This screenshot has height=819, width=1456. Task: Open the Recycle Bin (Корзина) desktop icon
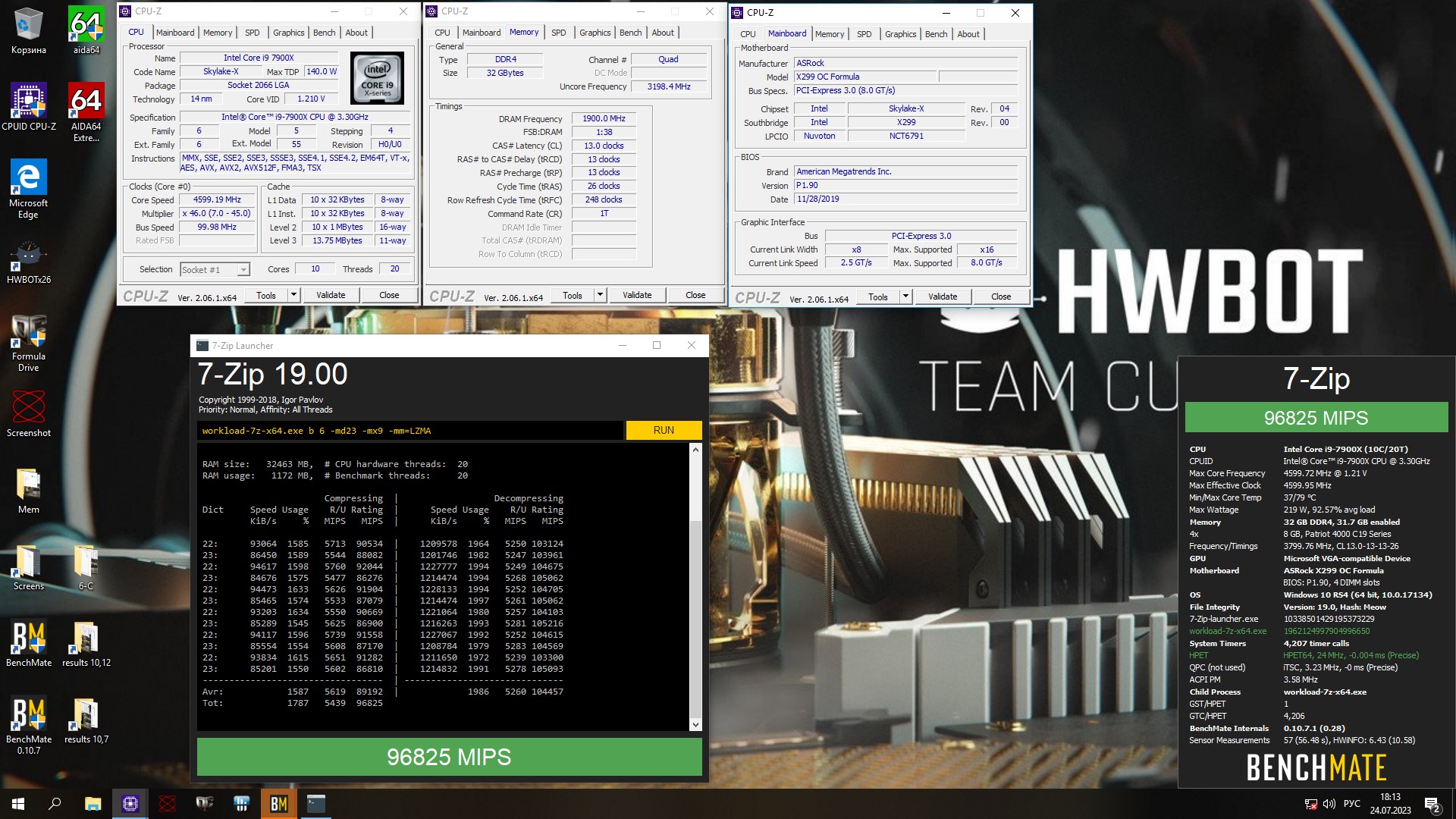click(29, 31)
